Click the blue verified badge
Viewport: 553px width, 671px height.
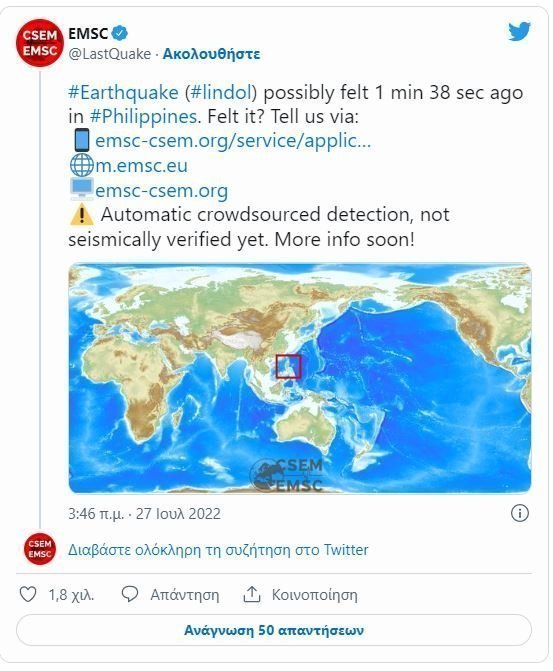(x=119, y=33)
